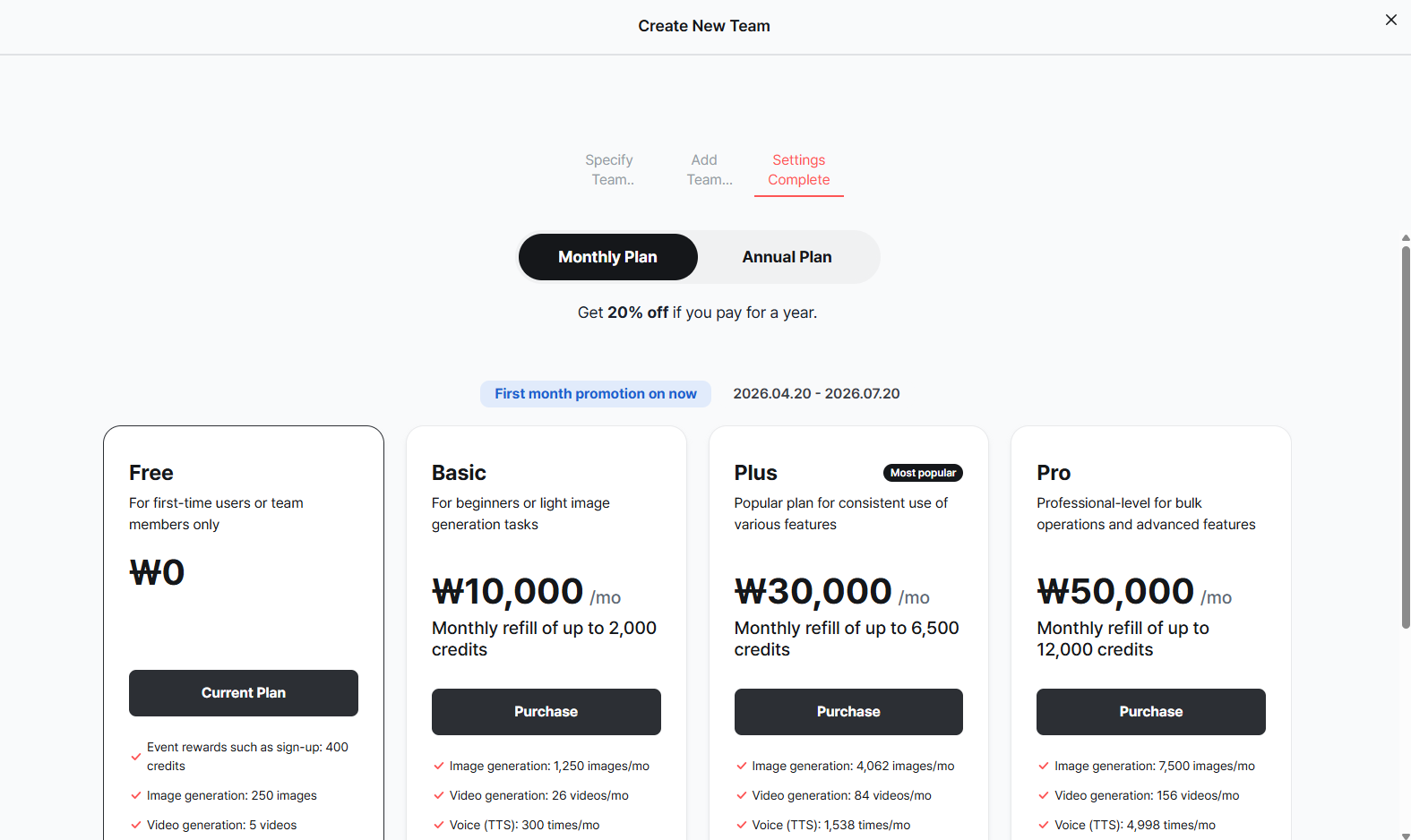The height and width of the screenshot is (840, 1411).
Task: Click checkmark icon next to 7,500 images/mo
Action: coord(1044,766)
